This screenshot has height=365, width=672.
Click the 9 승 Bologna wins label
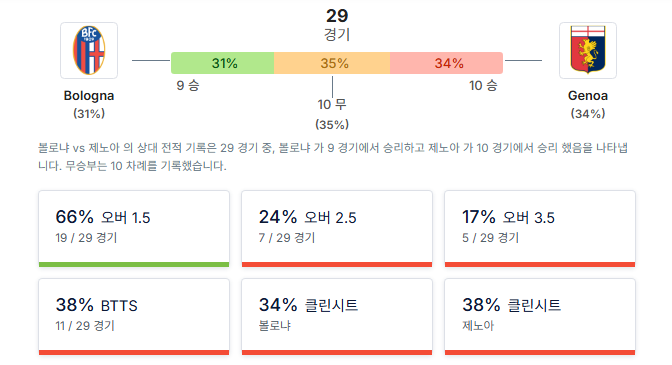pos(188,85)
